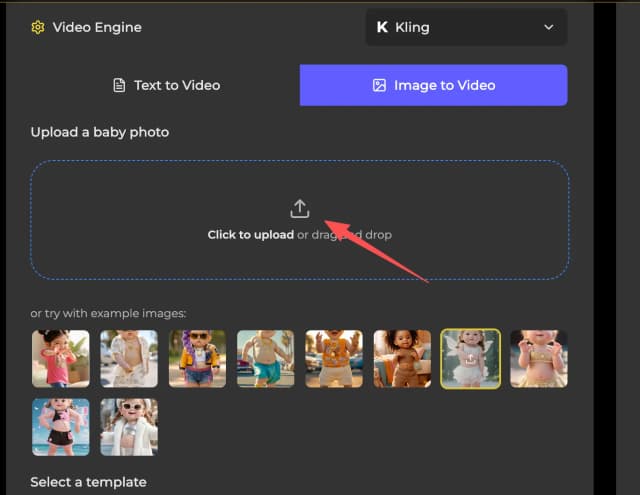Pick example baby with sunglasses and yellow jacket
Viewport: 640px width, 495px height.
[197, 359]
